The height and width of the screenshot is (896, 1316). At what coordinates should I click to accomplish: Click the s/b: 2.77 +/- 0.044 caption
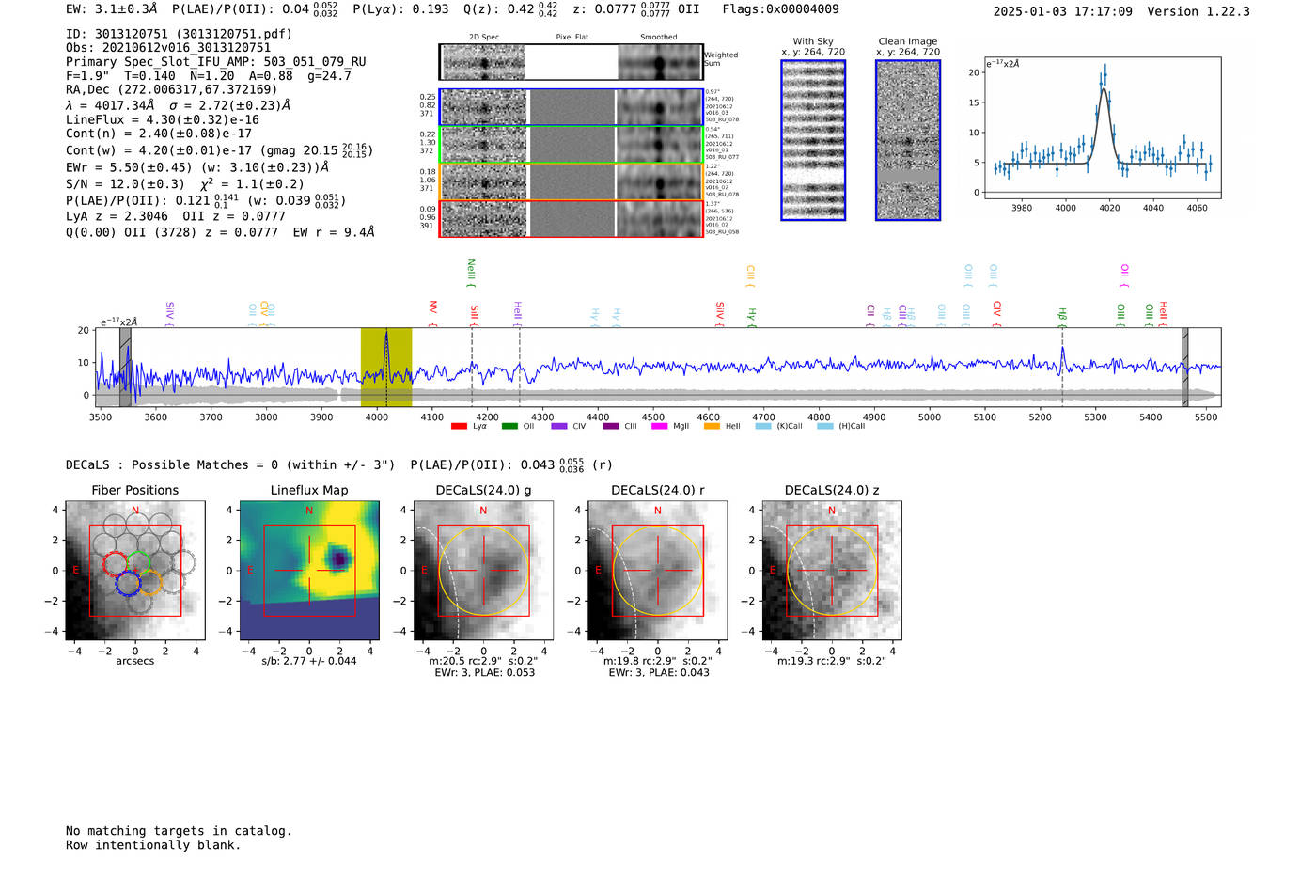coord(309,661)
